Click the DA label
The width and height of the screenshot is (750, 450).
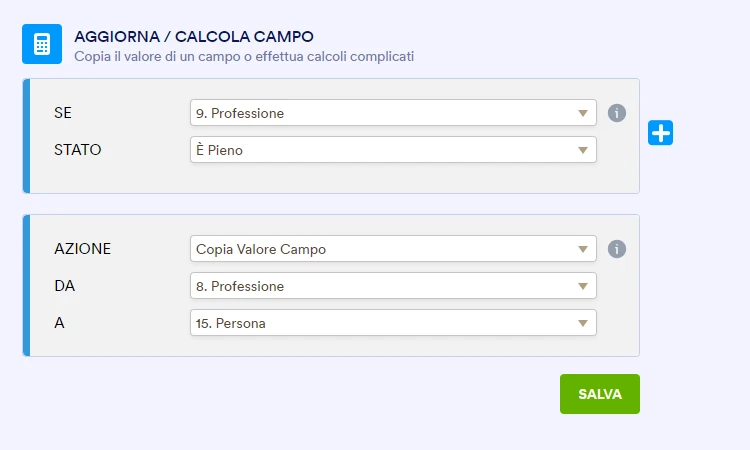tap(65, 286)
